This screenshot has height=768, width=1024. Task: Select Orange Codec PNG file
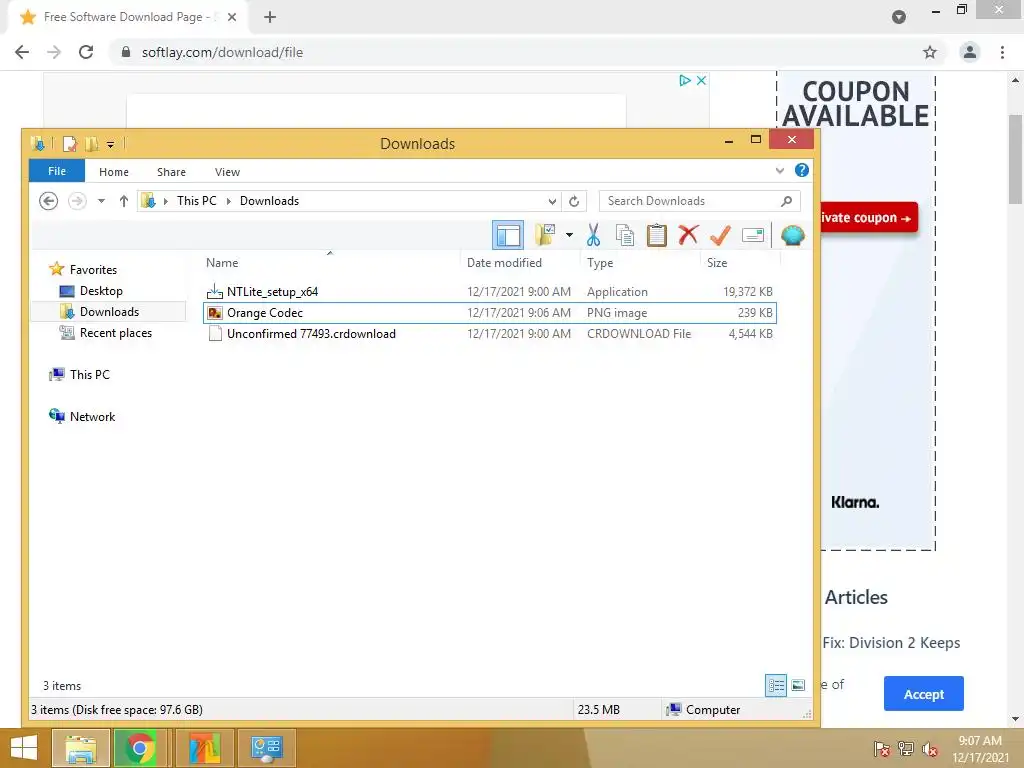[490, 313]
